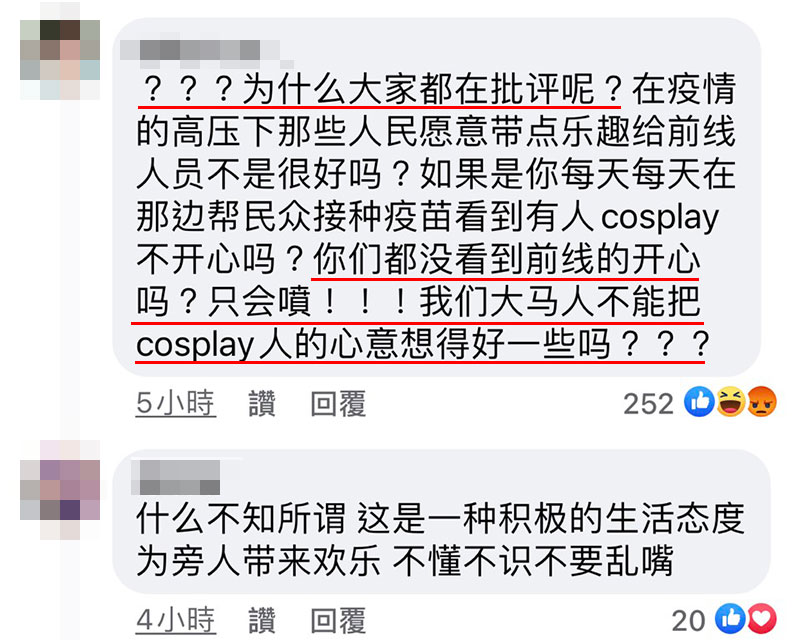Viewport: 800px width, 640px height.
Task: Open the 4小時 timestamp link
Action: 176,620
